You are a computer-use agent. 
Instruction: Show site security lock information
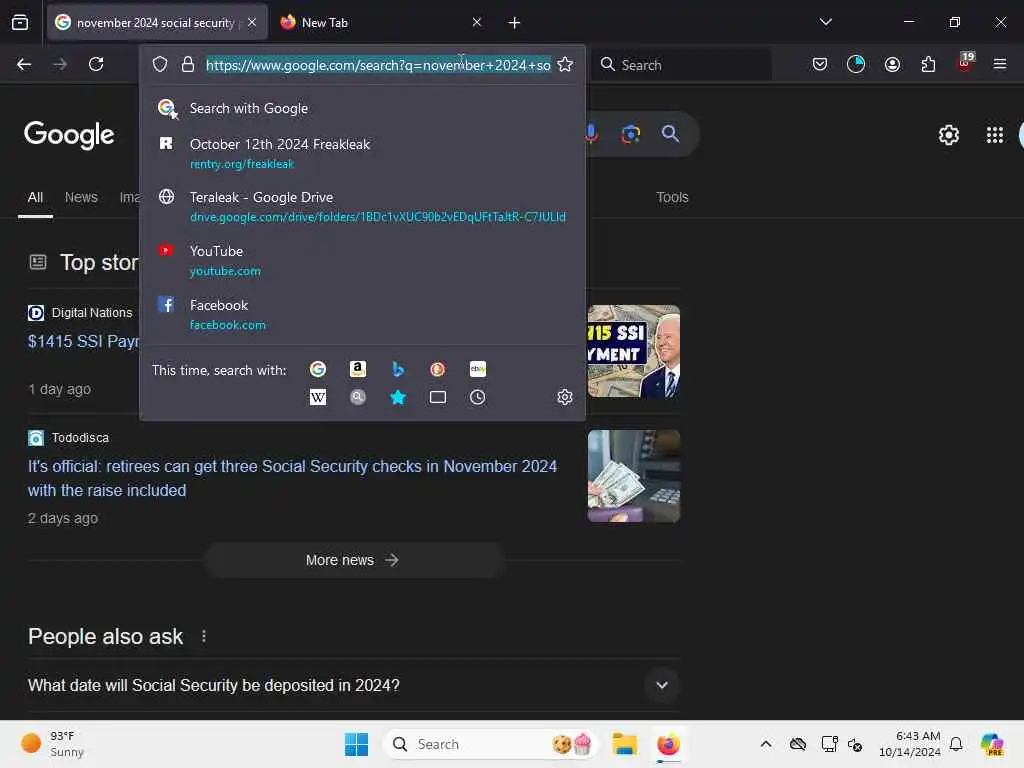click(188, 64)
